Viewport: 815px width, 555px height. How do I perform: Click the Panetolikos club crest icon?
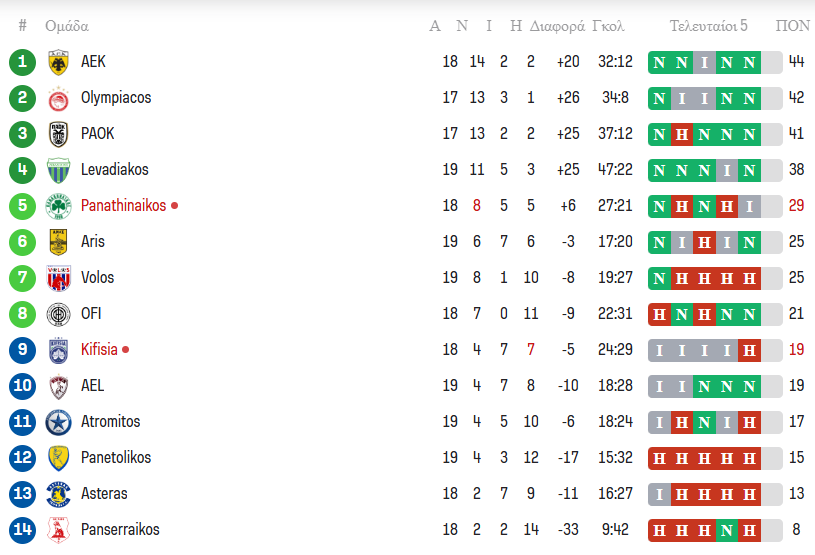click(x=58, y=458)
